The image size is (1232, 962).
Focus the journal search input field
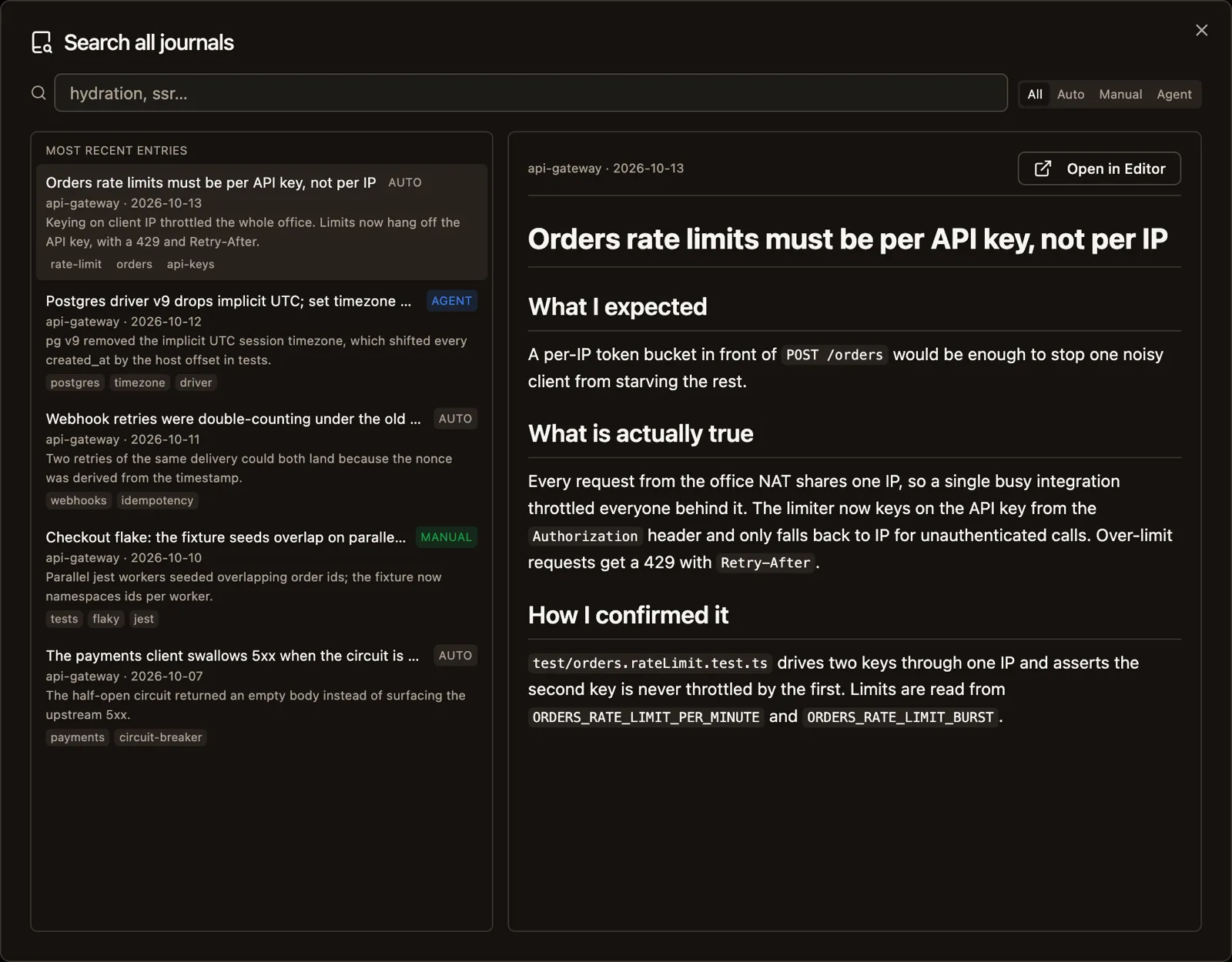[x=531, y=93]
